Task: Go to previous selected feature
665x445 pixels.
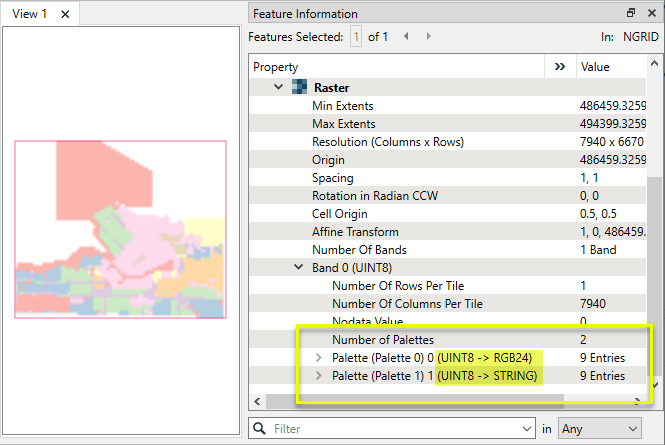Action: pos(407,36)
